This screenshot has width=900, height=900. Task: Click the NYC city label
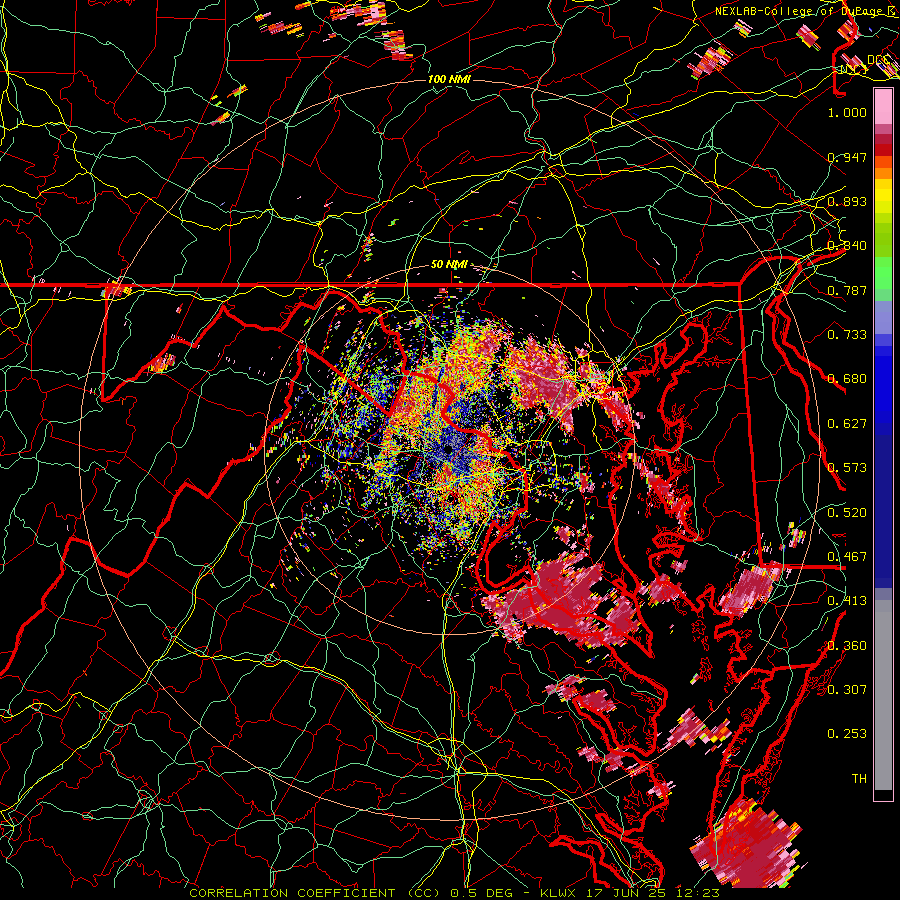click(854, 69)
